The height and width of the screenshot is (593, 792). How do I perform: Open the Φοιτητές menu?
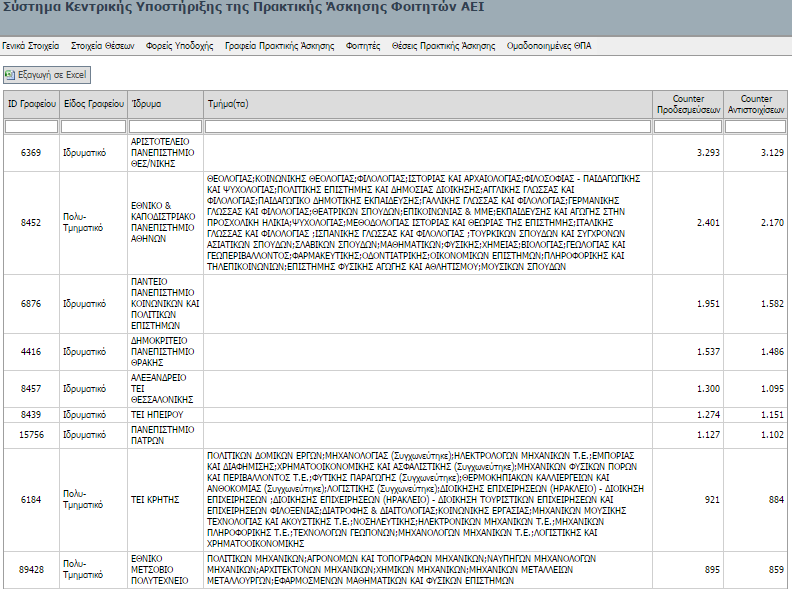(x=363, y=46)
